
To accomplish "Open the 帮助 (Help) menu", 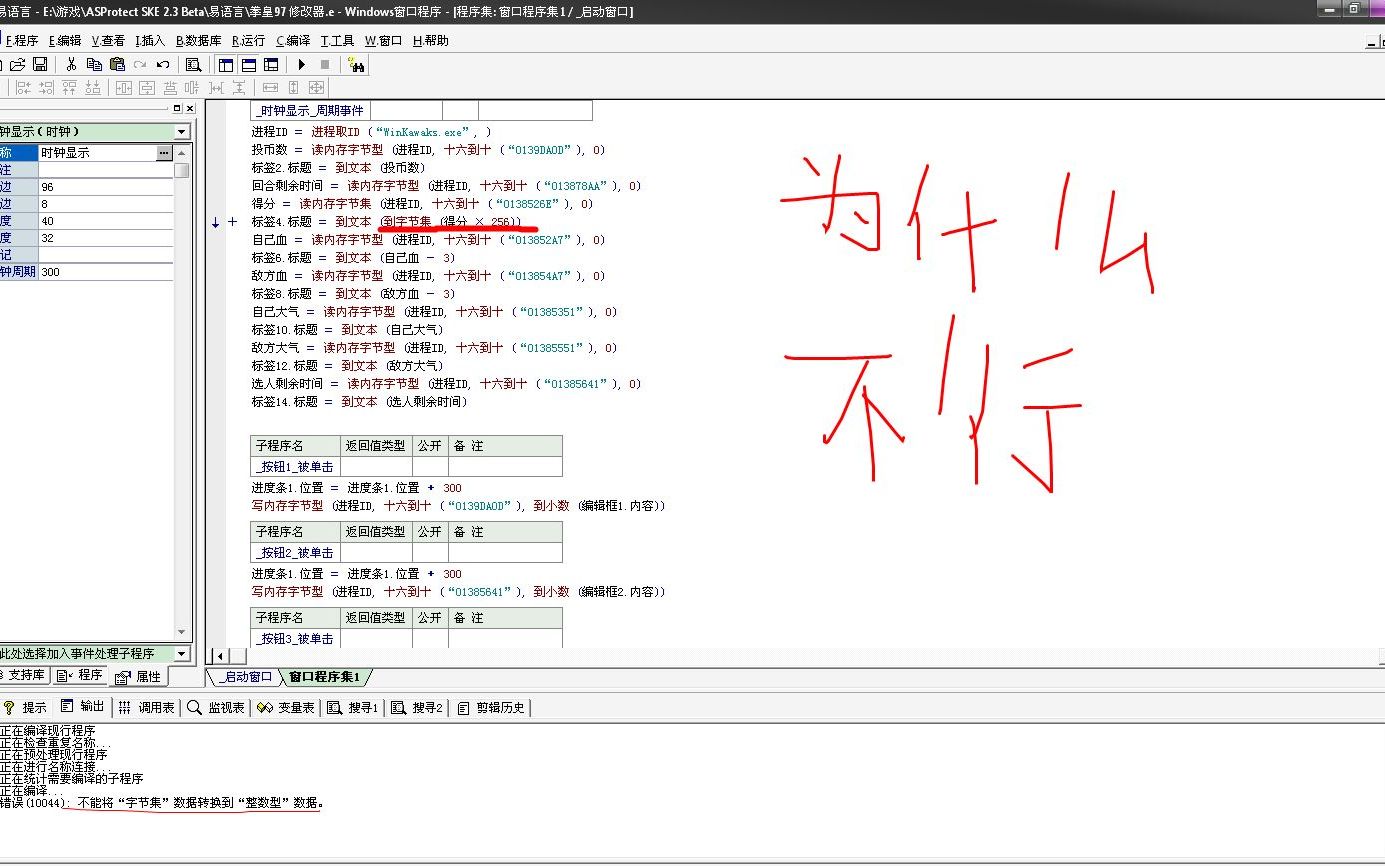I will (x=430, y=41).
